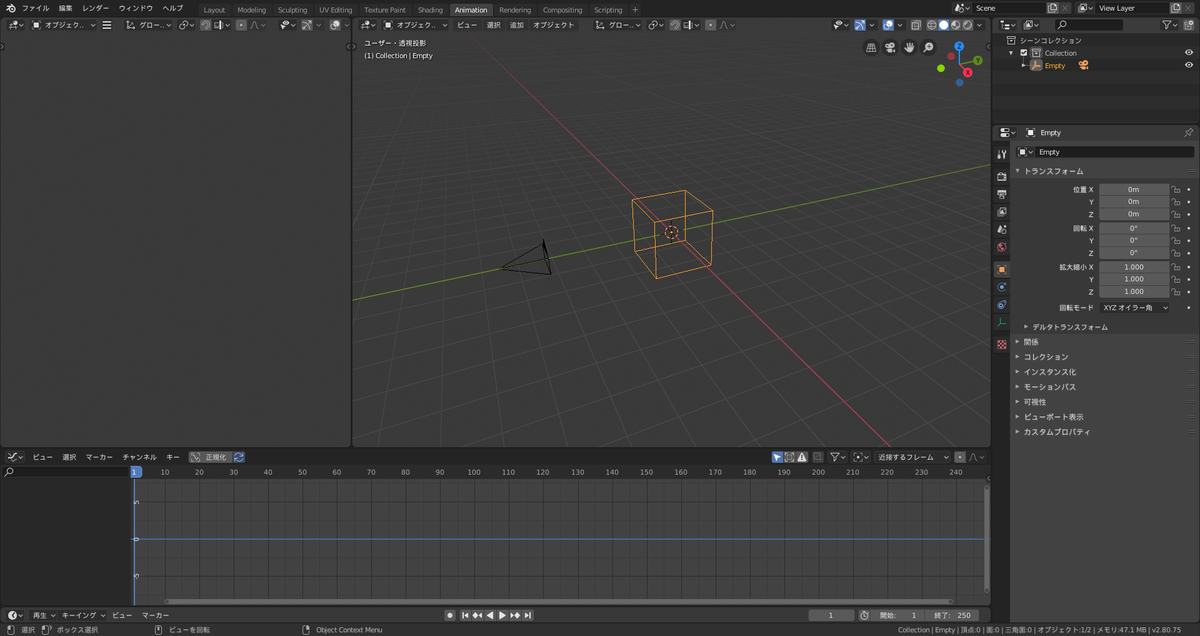Lock the Scale X (拡大縮小 X) field
Screen dimensions: 1200x636
[1177, 267]
